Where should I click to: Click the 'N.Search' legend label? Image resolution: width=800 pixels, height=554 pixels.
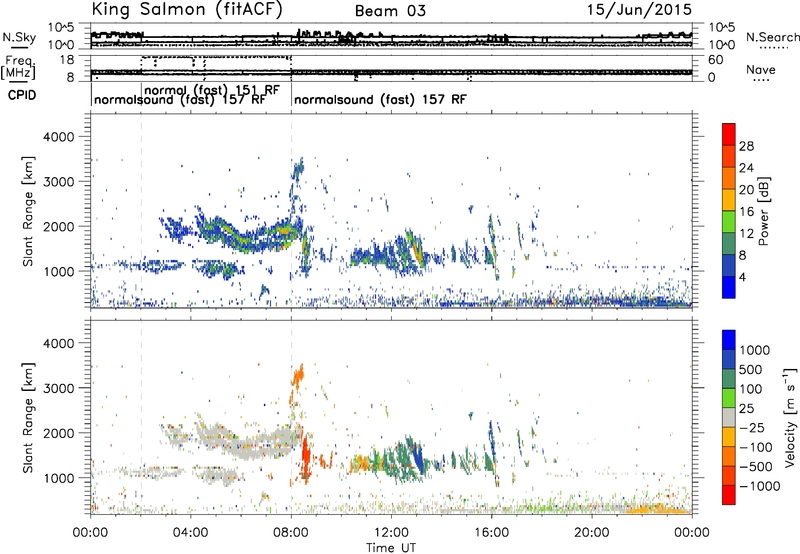772,37
